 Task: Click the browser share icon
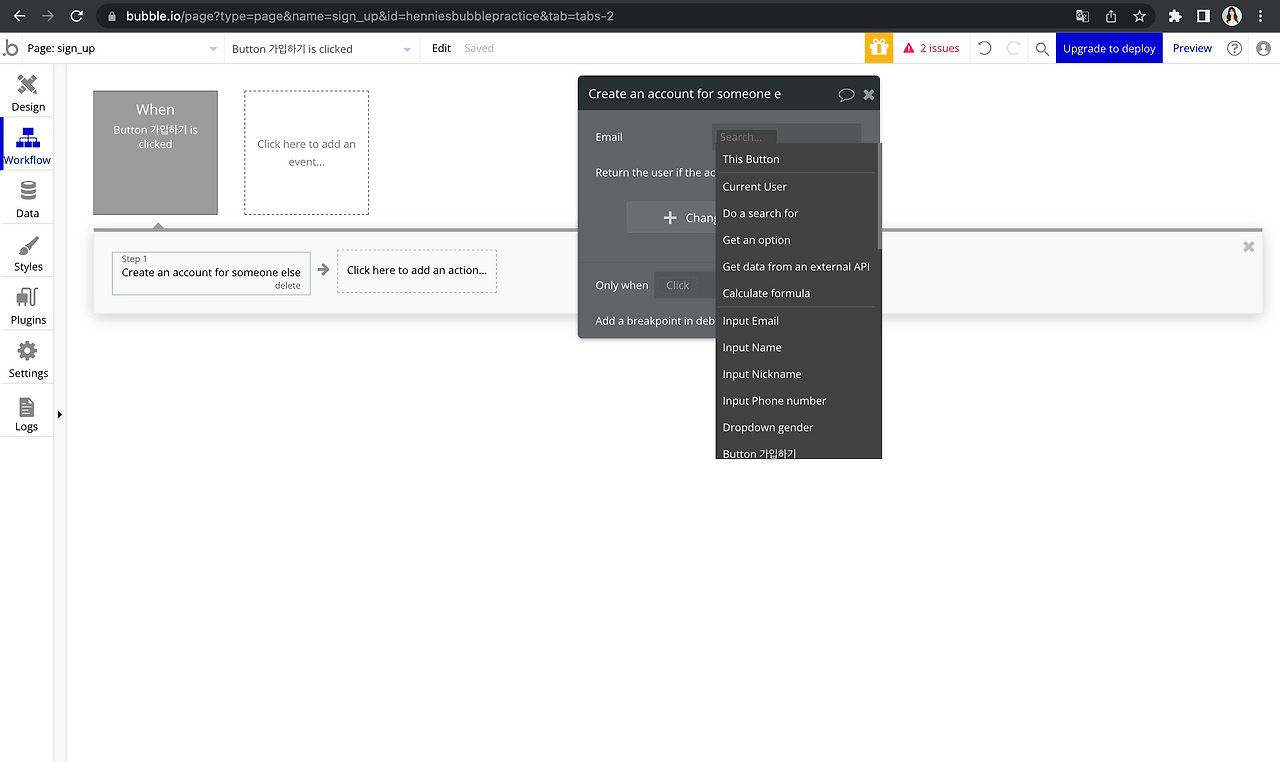click(1111, 16)
